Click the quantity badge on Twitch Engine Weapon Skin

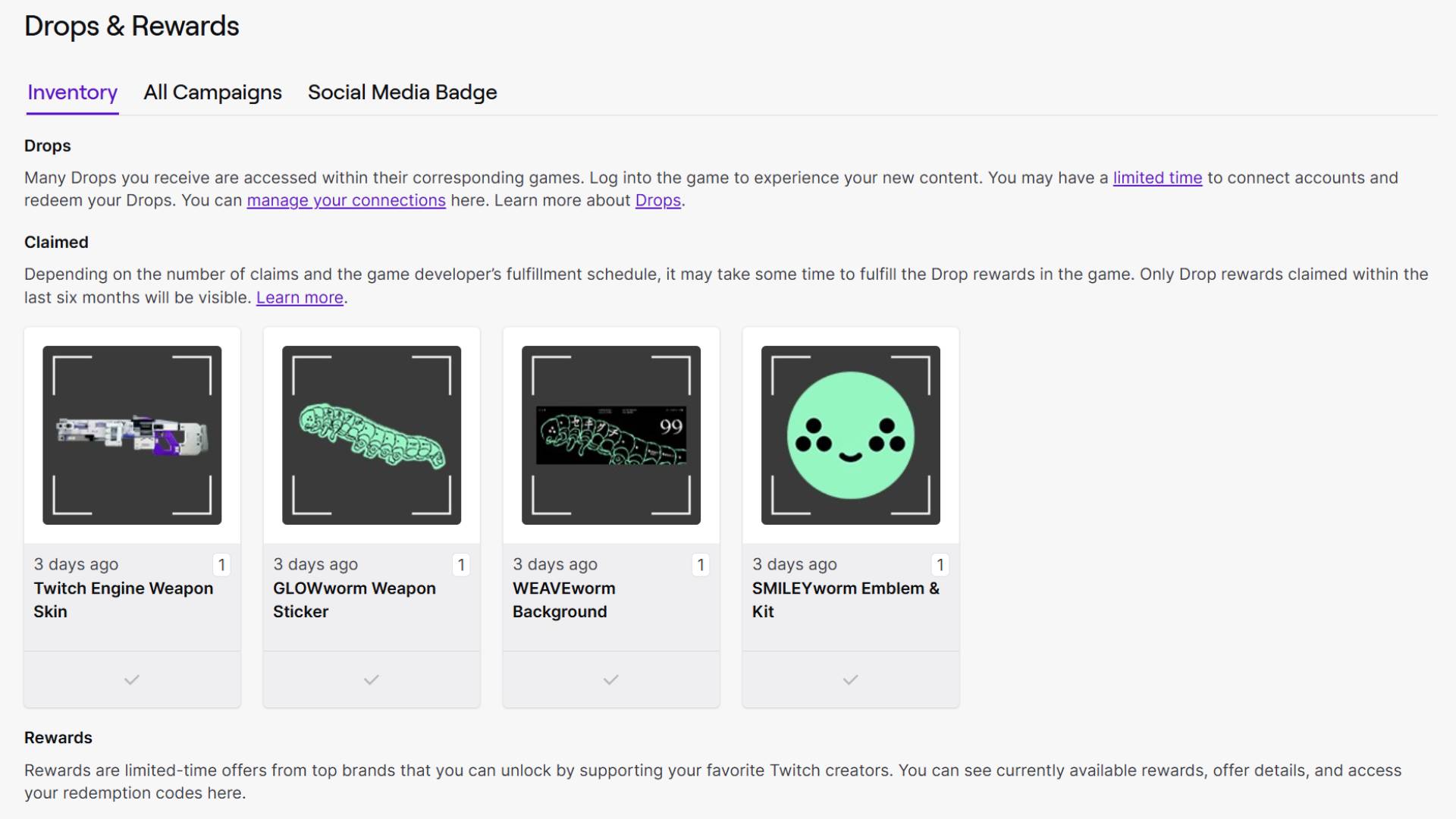221,564
